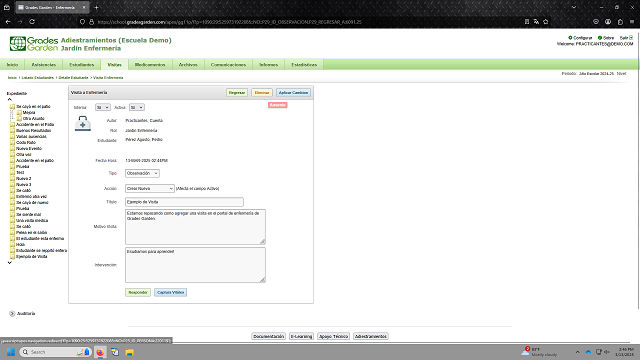Open the Tipo Observación dropdown
The height and width of the screenshot is (360, 640).
point(142,173)
